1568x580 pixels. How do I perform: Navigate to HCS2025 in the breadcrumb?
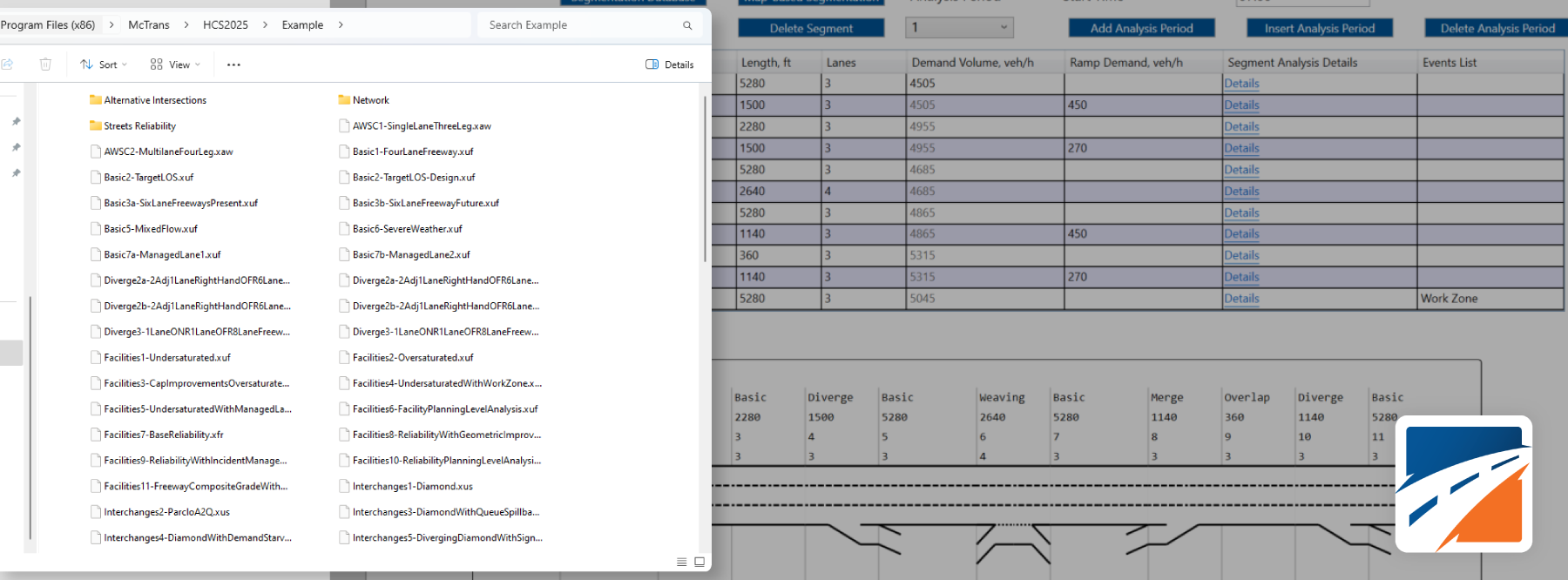coord(226,25)
